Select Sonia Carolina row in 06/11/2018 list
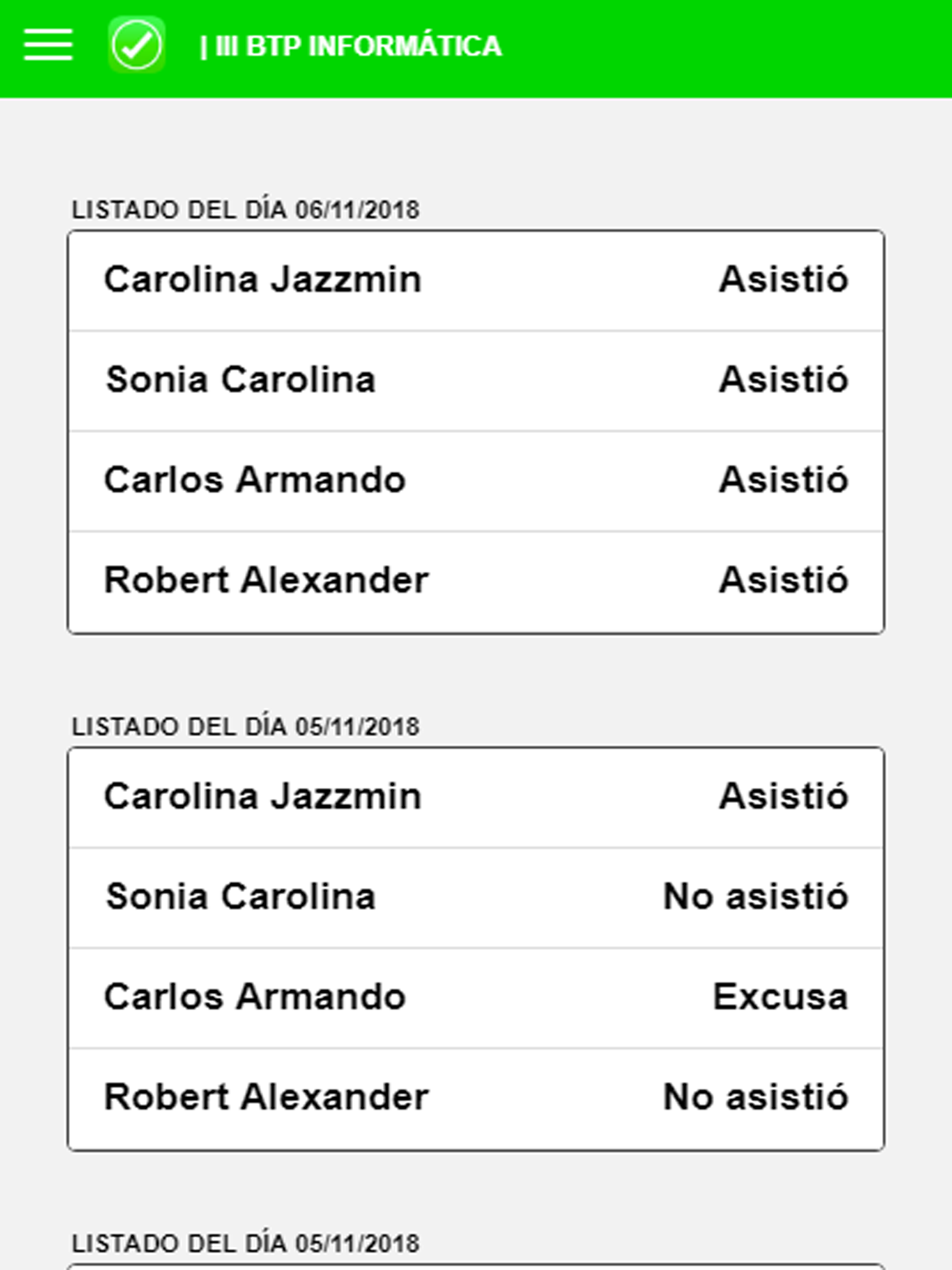Screen dimensions: 952x1270 click(x=476, y=381)
